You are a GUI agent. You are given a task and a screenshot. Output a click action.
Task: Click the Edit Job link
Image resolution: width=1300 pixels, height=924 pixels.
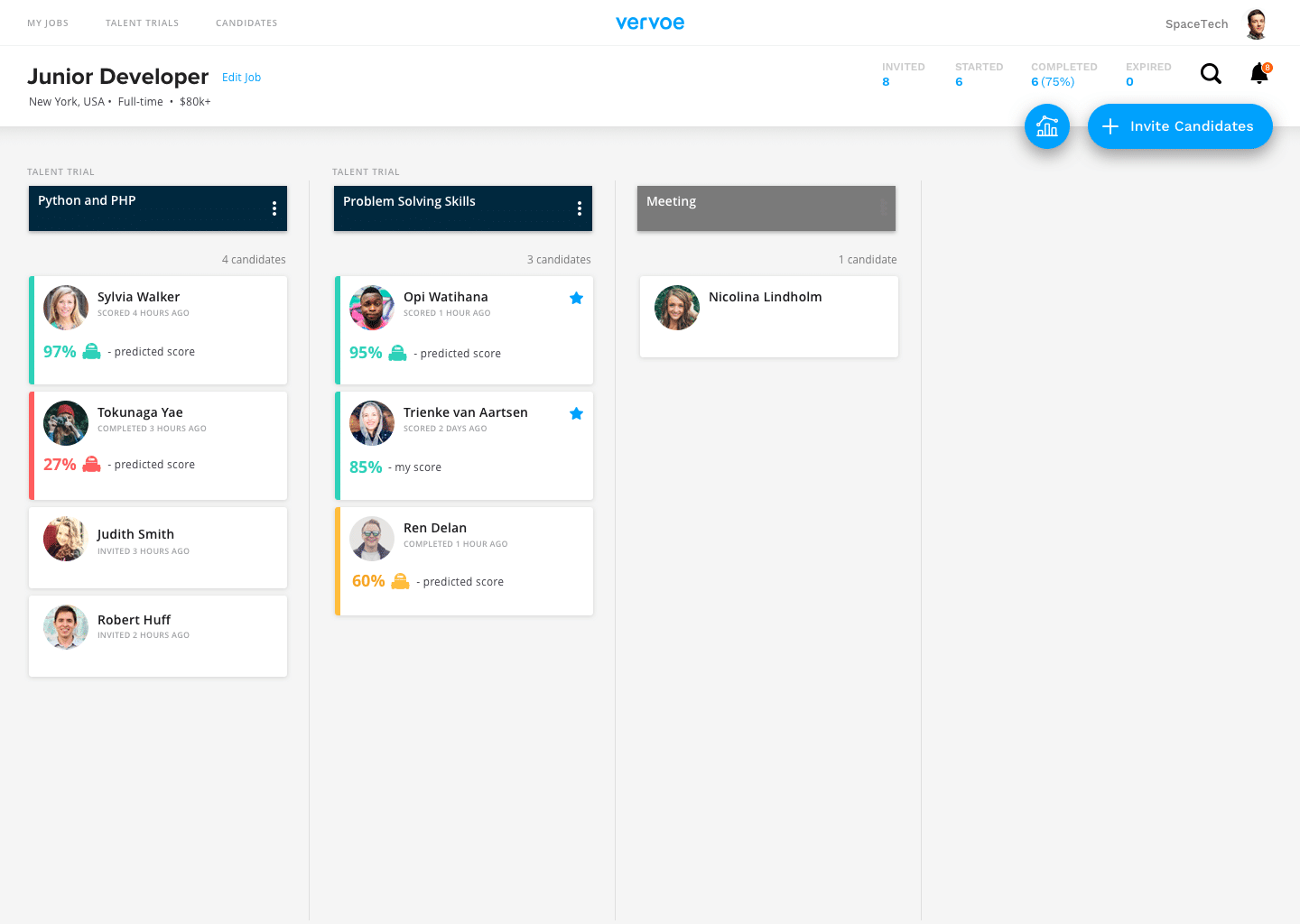(x=241, y=78)
